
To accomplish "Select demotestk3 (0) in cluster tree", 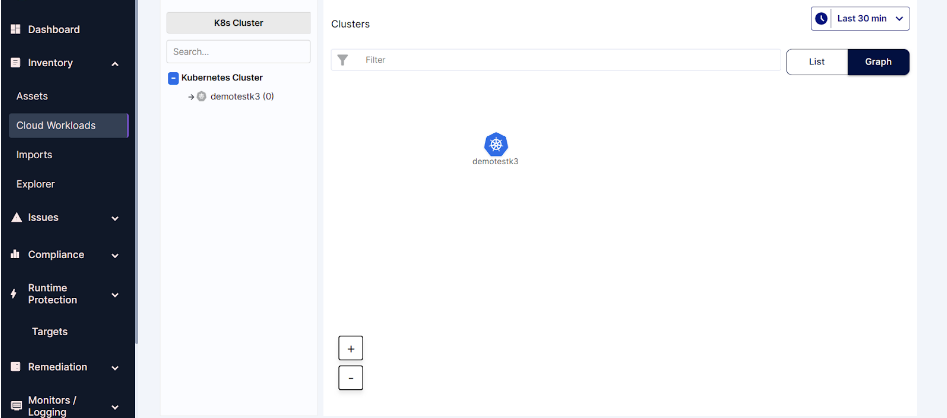I will pyautogui.click(x=242, y=96).
